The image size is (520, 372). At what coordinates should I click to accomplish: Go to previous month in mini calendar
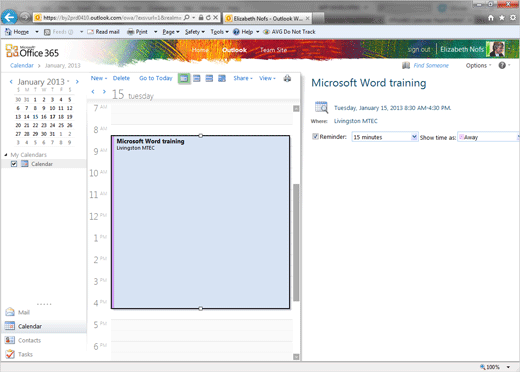point(11,82)
